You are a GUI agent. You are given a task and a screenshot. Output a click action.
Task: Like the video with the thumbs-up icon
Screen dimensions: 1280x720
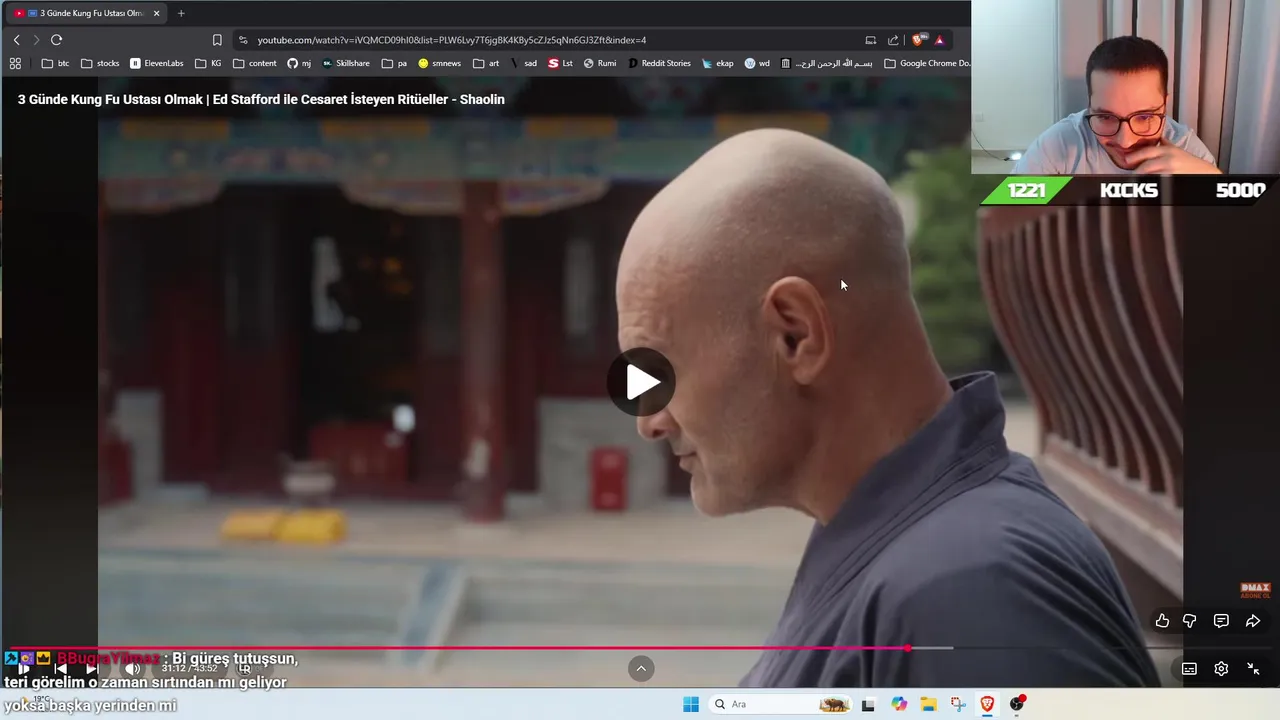click(1162, 621)
